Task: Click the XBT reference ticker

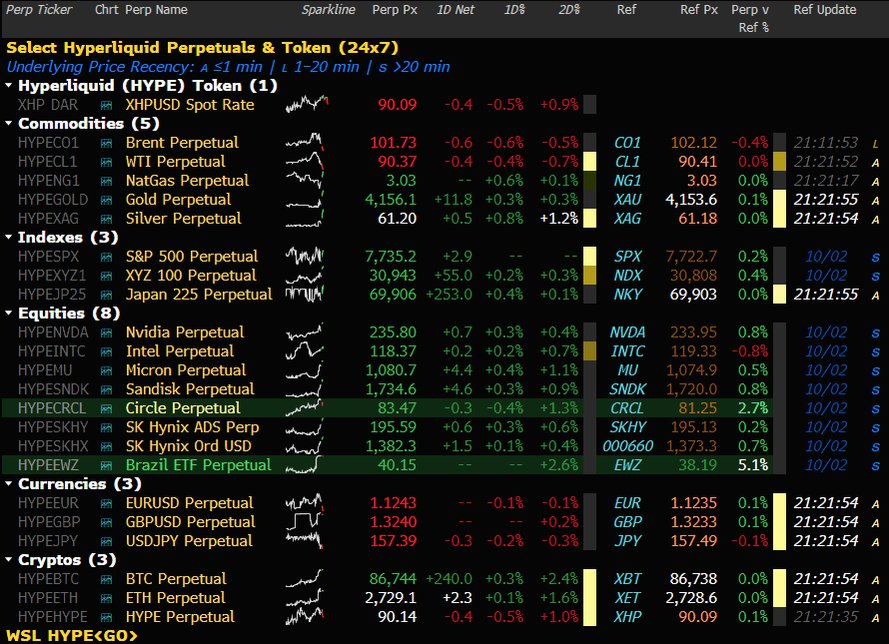Action: coord(627,579)
